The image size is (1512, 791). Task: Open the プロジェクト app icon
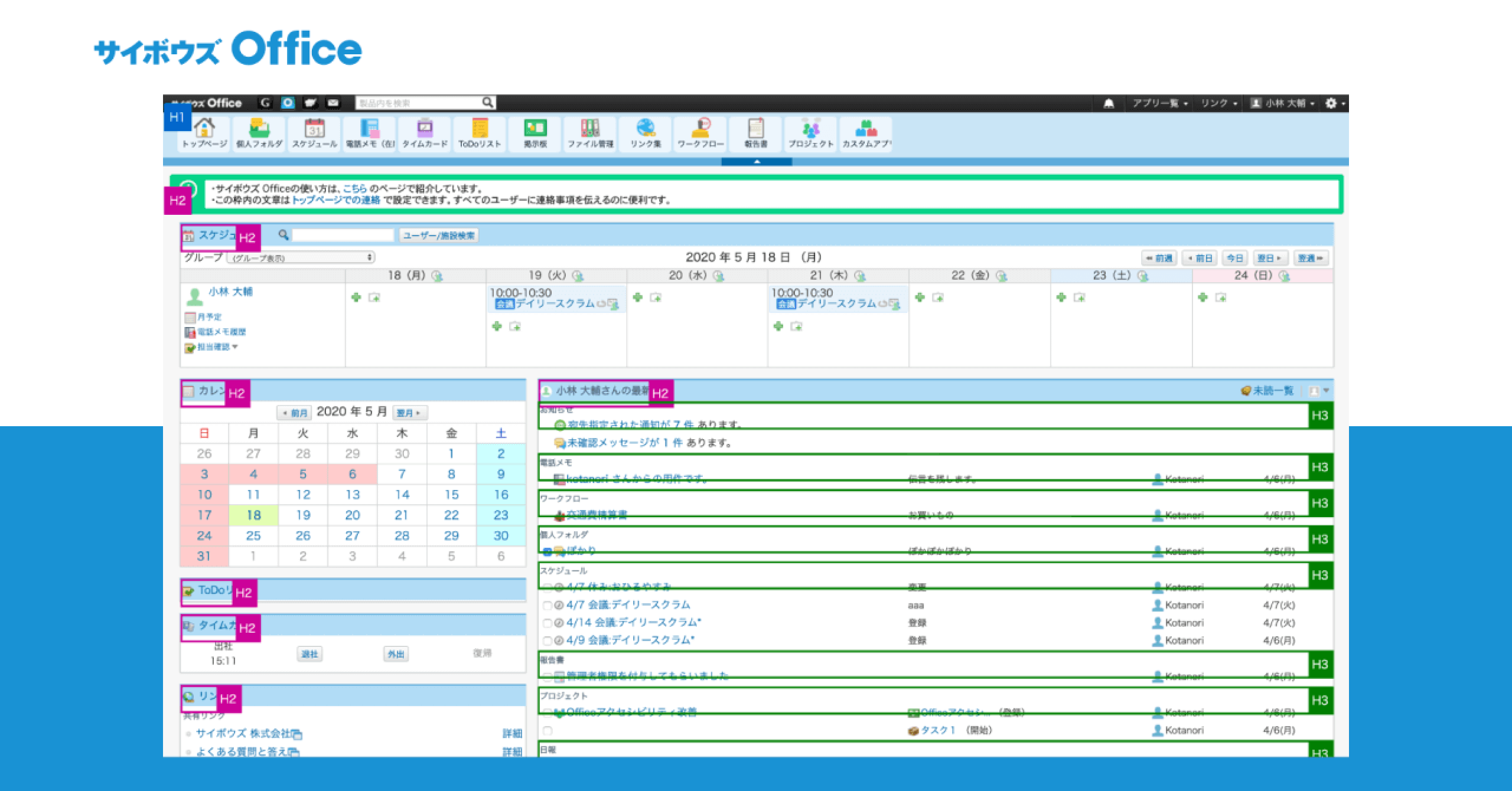tap(811, 133)
